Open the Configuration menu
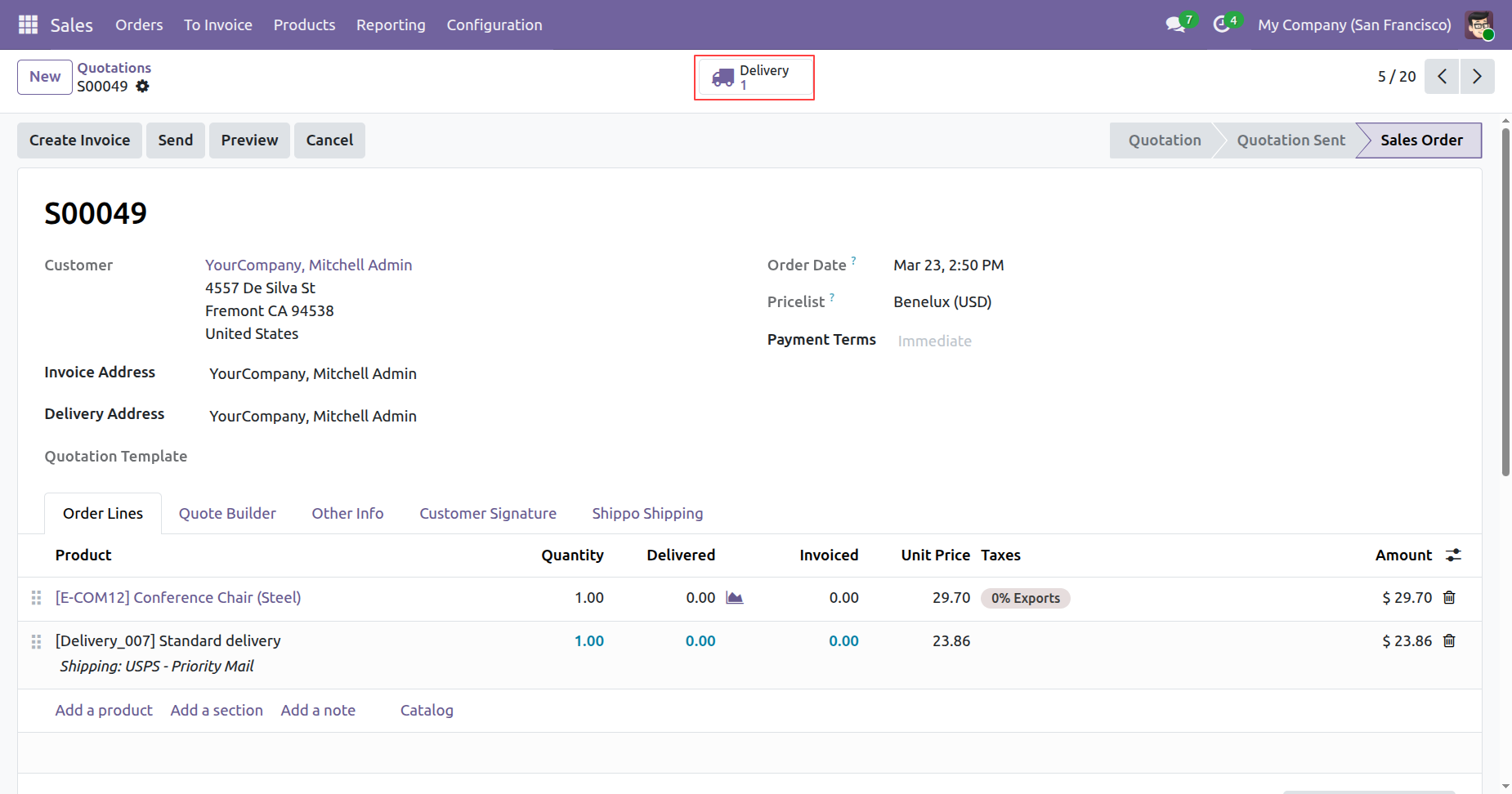Screen dimensions: 1512x794 coord(494,25)
